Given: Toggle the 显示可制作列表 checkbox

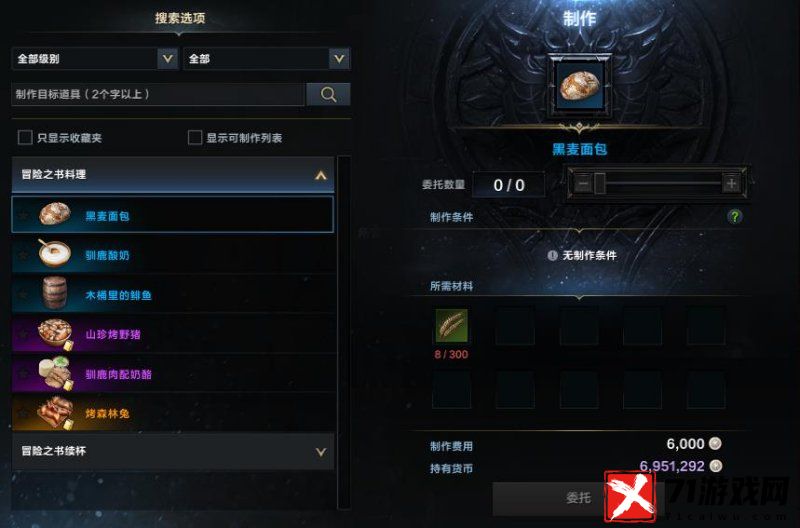Looking at the screenshot, I should 195,137.
